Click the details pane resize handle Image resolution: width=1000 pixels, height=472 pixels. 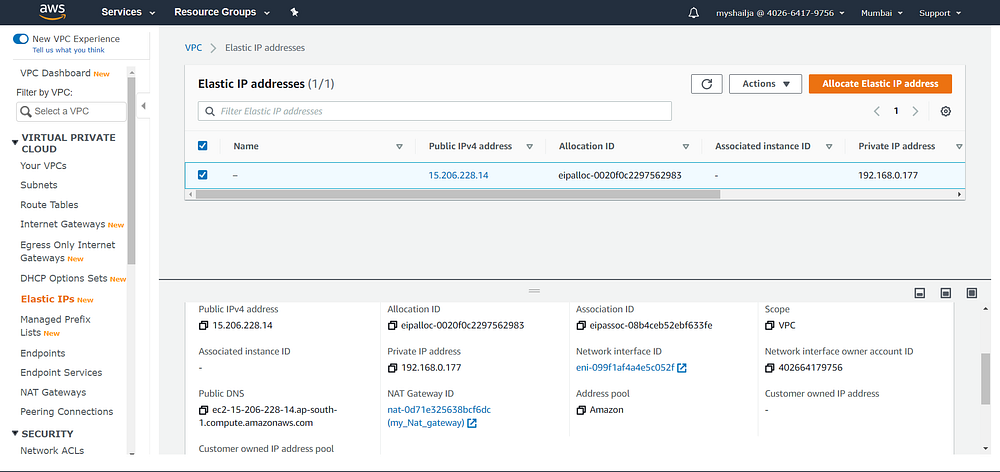pos(534,291)
